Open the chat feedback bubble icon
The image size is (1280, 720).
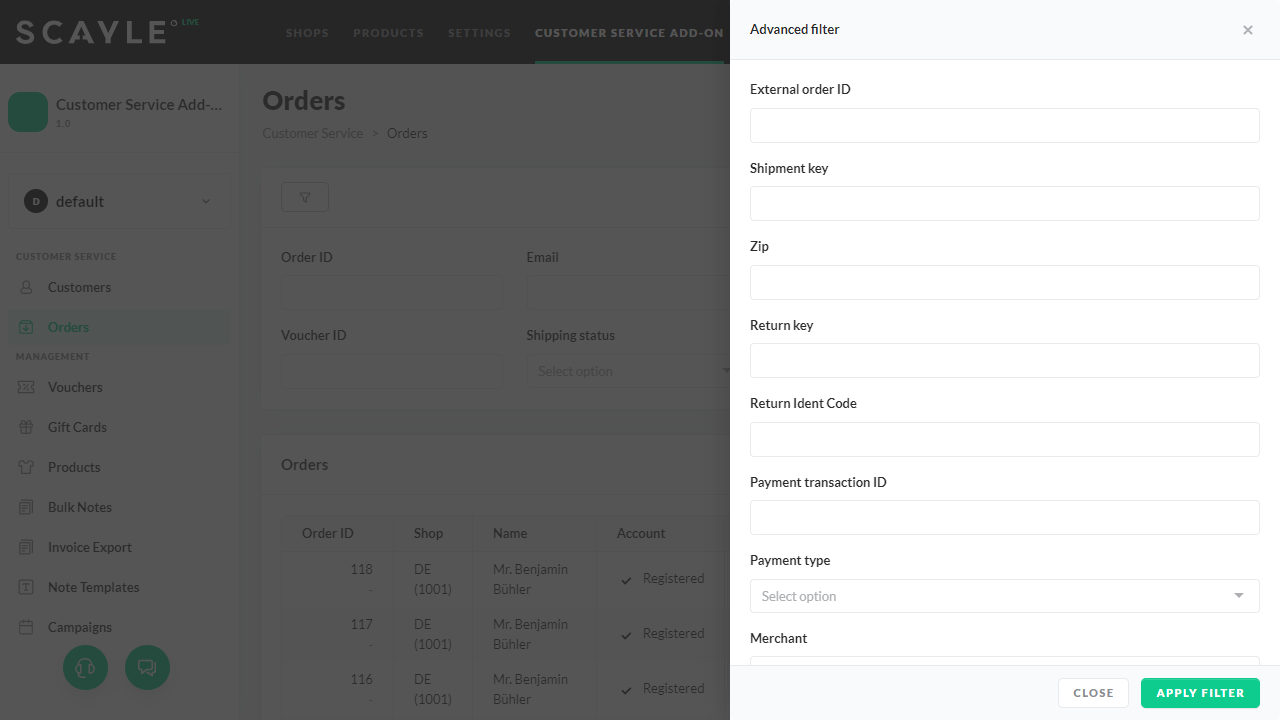147,667
